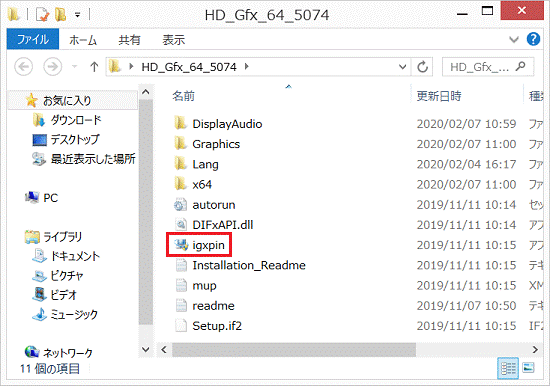
Task: Open Customize Quick Access Toolbar dropdown
Action: pos(78,15)
